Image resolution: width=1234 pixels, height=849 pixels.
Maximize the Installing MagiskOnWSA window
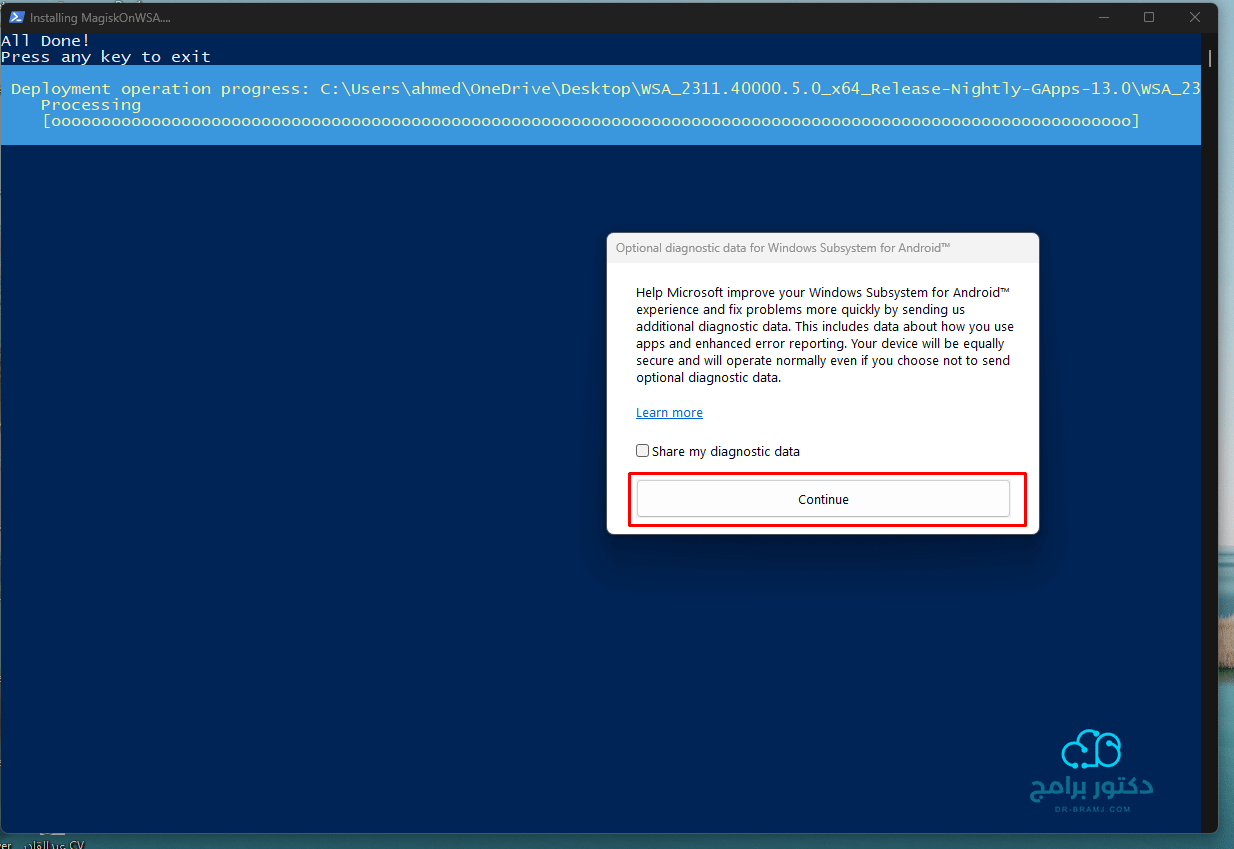point(1149,17)
